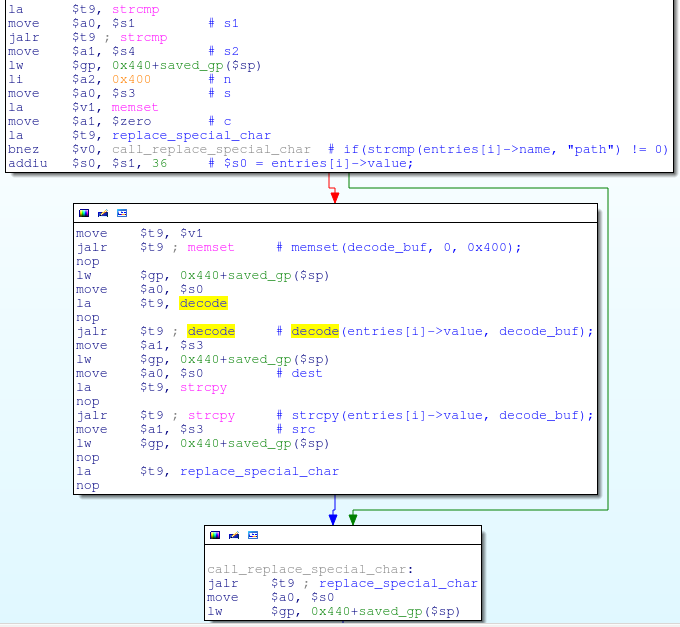Click the 'call_replace_special_char:' label in the bottom block

(x=310, y=569)
